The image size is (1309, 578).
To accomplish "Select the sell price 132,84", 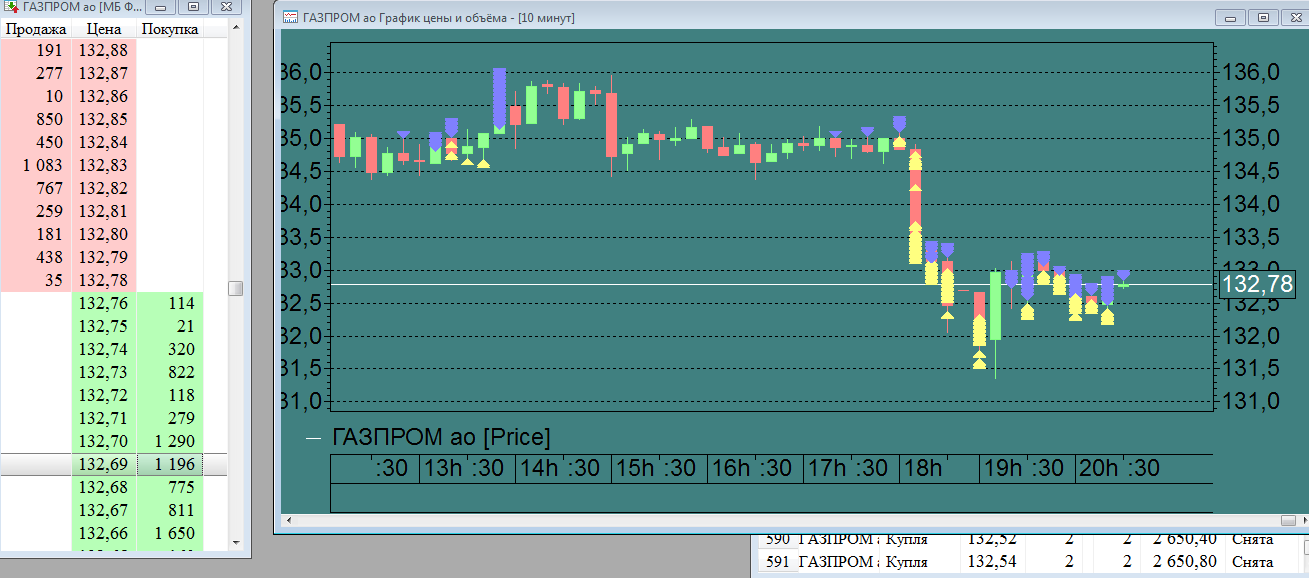I will pyautogui.click(x=103, y=142).
